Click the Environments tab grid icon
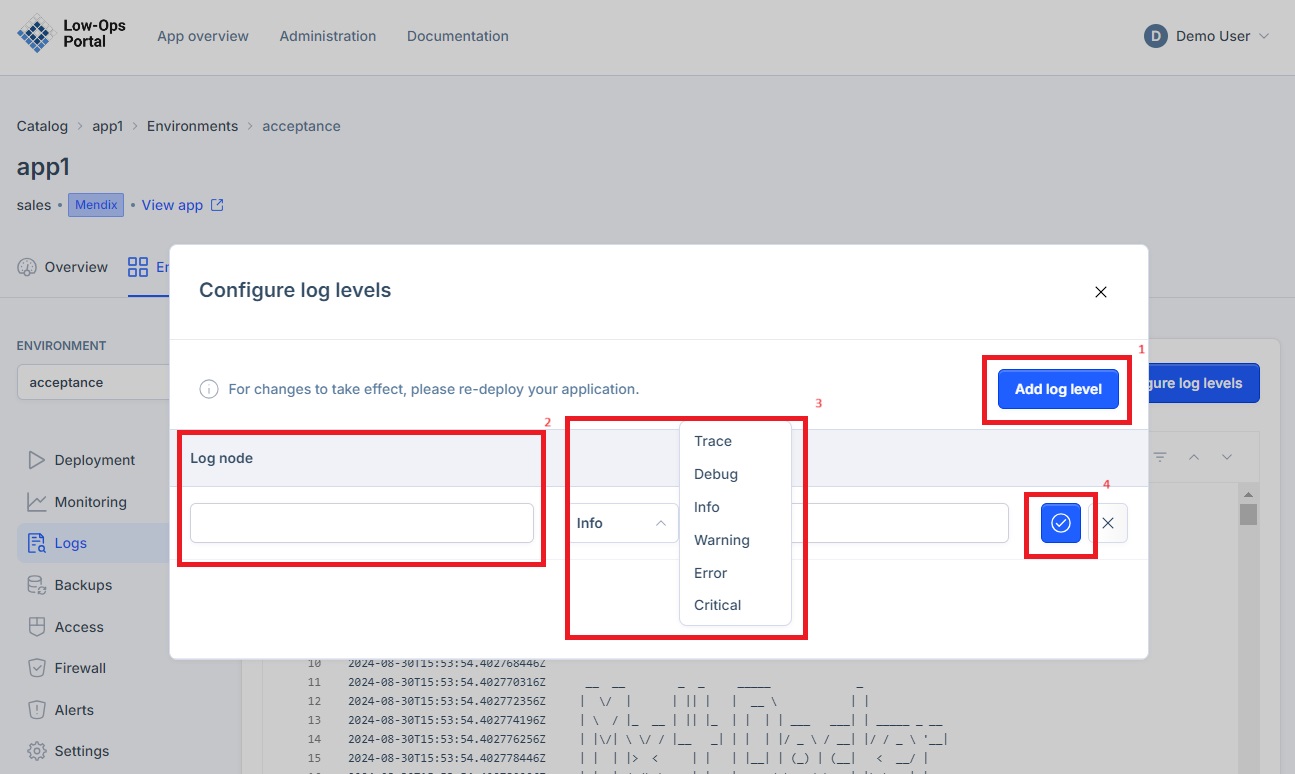The image size is (1295, 774). coord(138,267)
